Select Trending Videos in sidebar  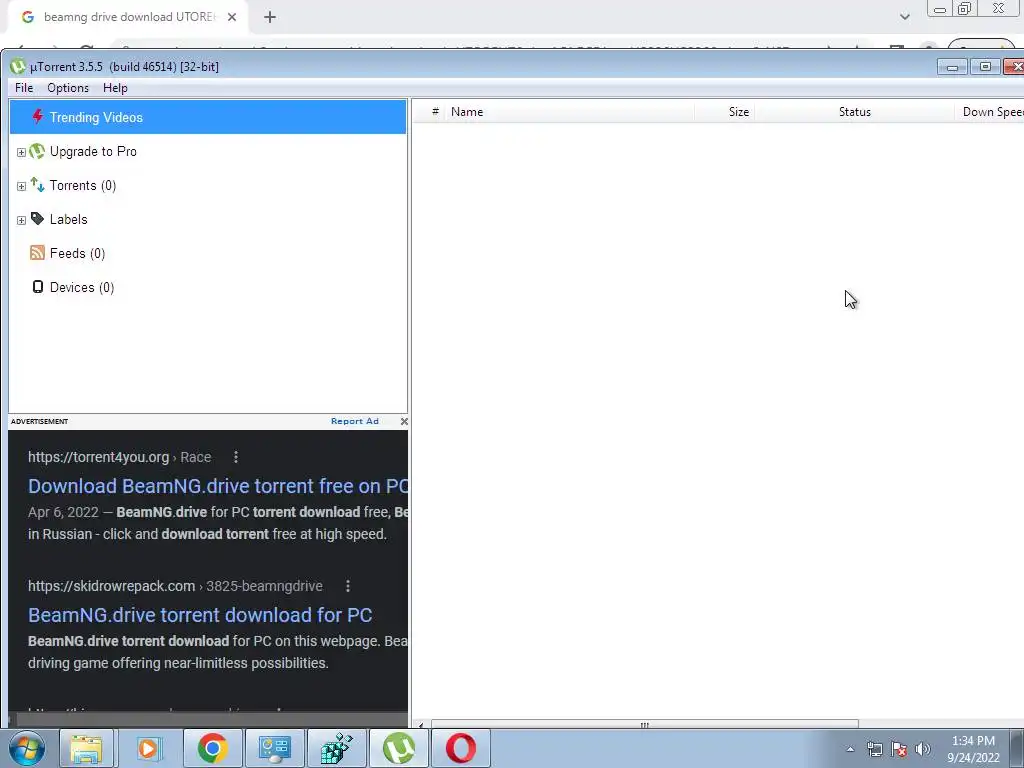pos(208,117)
